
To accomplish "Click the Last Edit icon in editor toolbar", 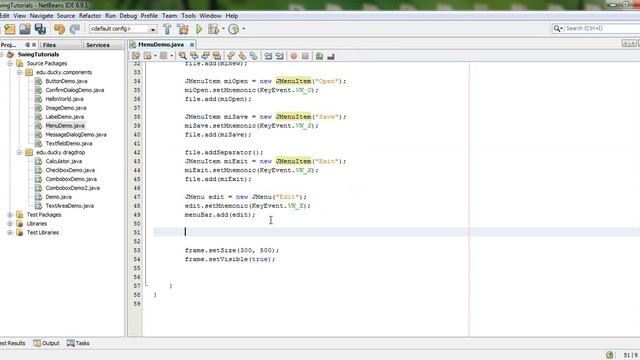I will [136, 56].
